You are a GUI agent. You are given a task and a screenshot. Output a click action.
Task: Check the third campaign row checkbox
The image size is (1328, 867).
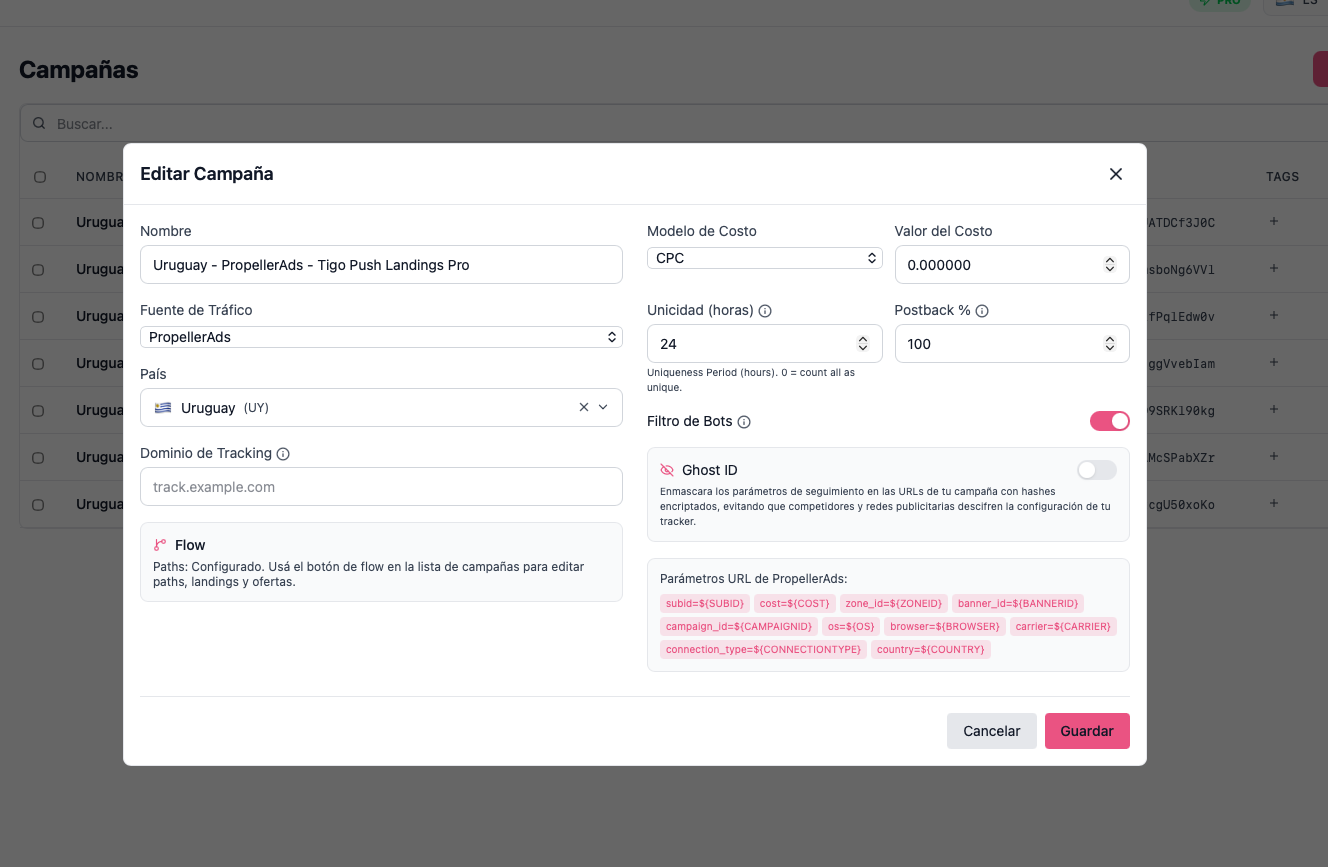click(x=38, y=317)
